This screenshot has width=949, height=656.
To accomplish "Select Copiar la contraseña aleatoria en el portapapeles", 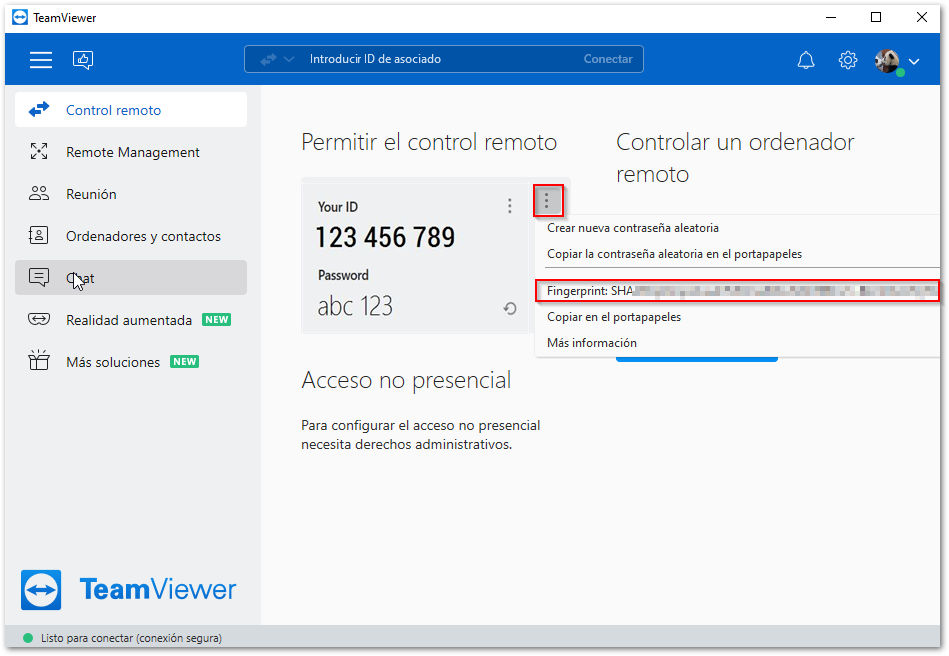I will point(674,254).
